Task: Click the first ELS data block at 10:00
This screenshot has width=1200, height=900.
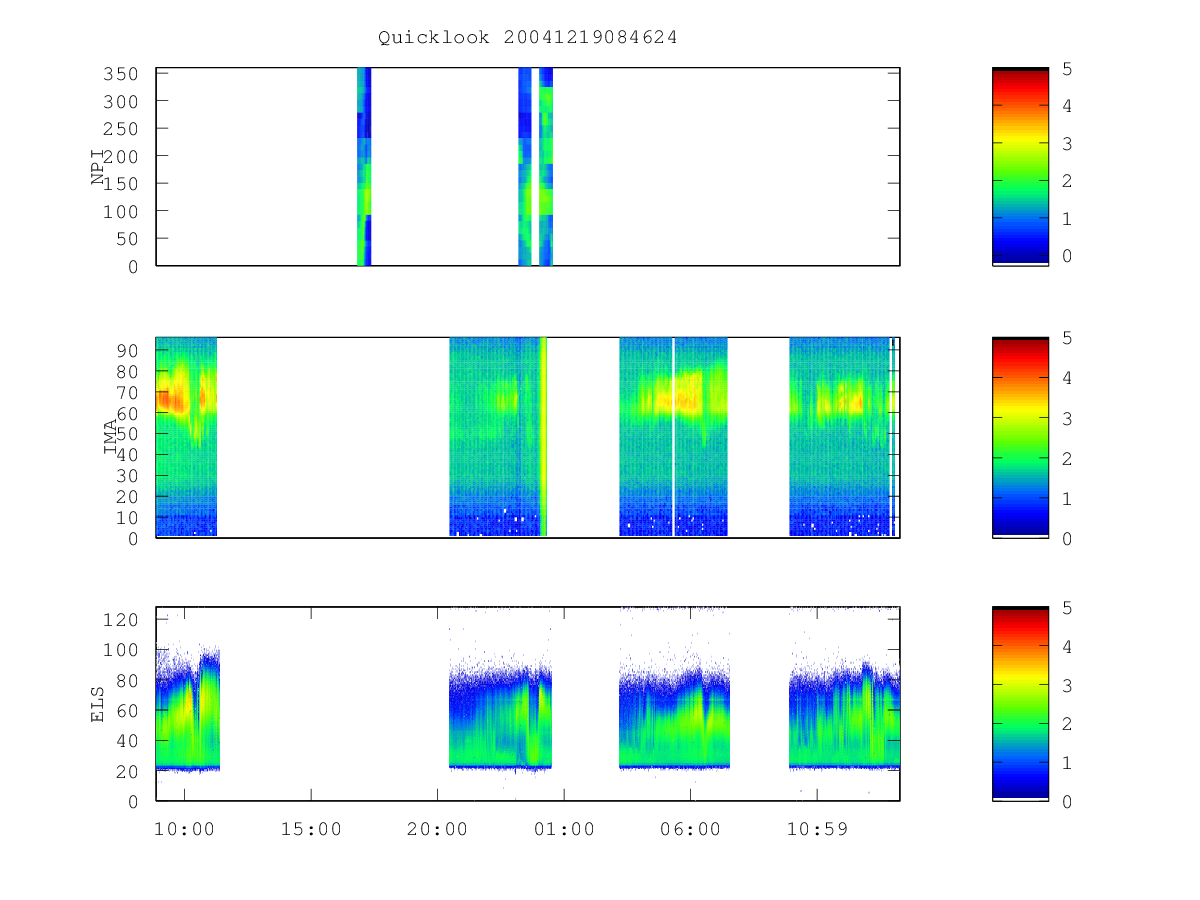Action: click(x=188, y=710)
